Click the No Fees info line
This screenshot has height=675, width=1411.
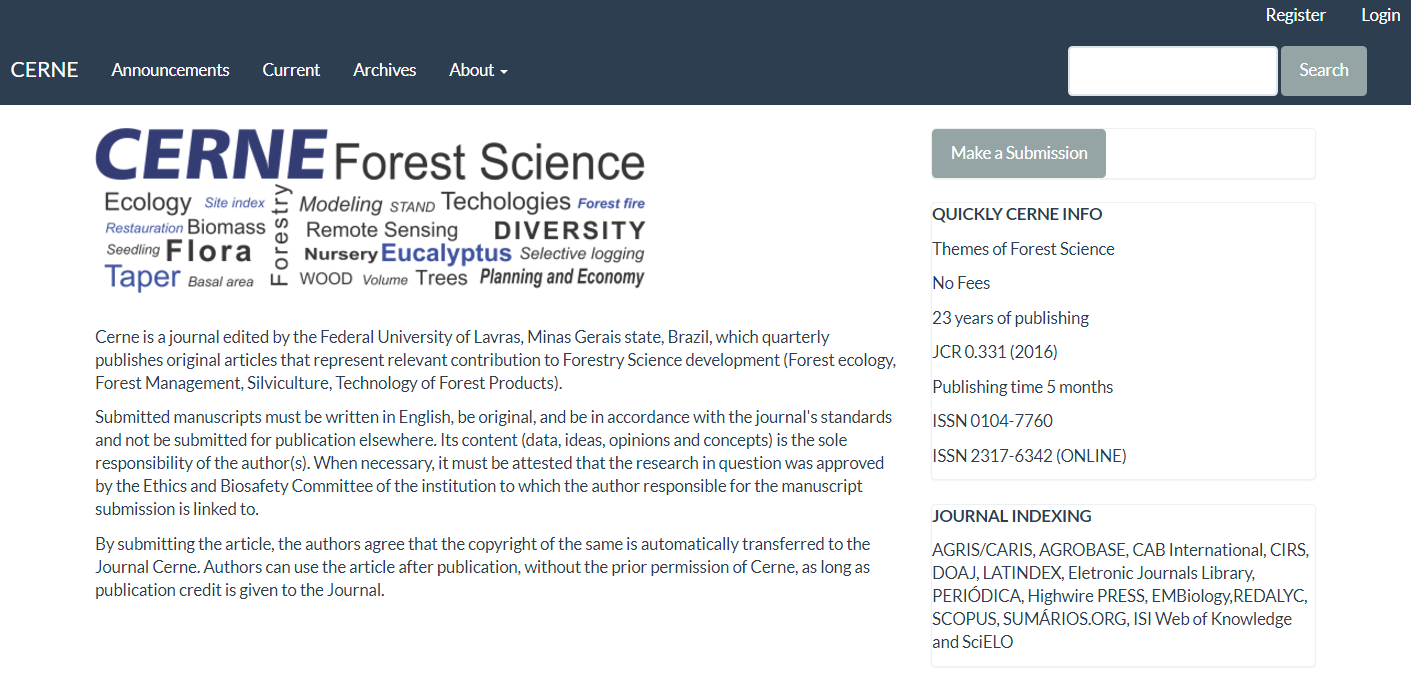(x=961, y=283)
